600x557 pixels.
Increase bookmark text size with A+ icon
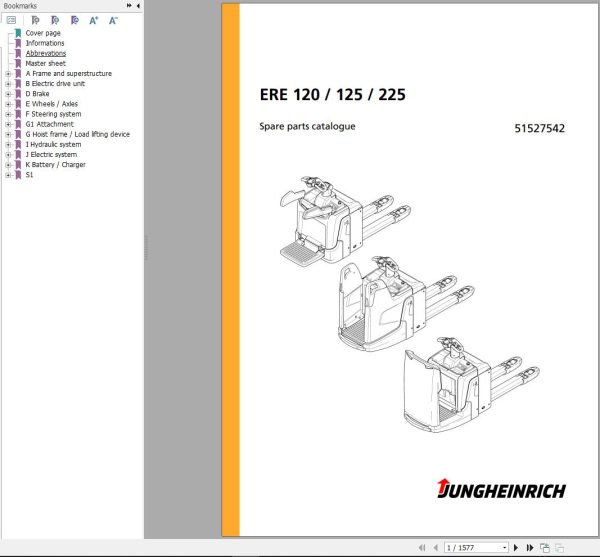tap(94, 20)
